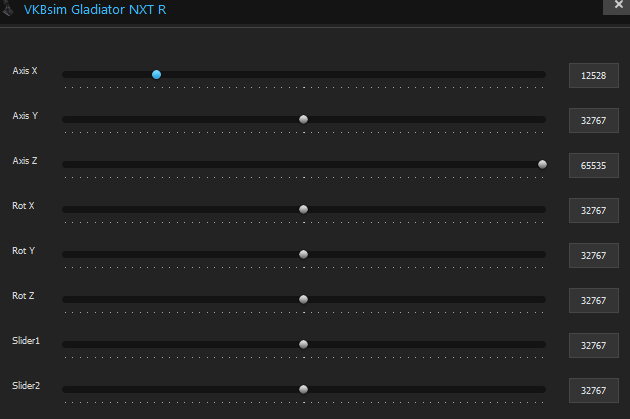The height and width of the screenshot is (419, 630).
Task: Select the Slider2 value field
Action: tap(593, 390)
